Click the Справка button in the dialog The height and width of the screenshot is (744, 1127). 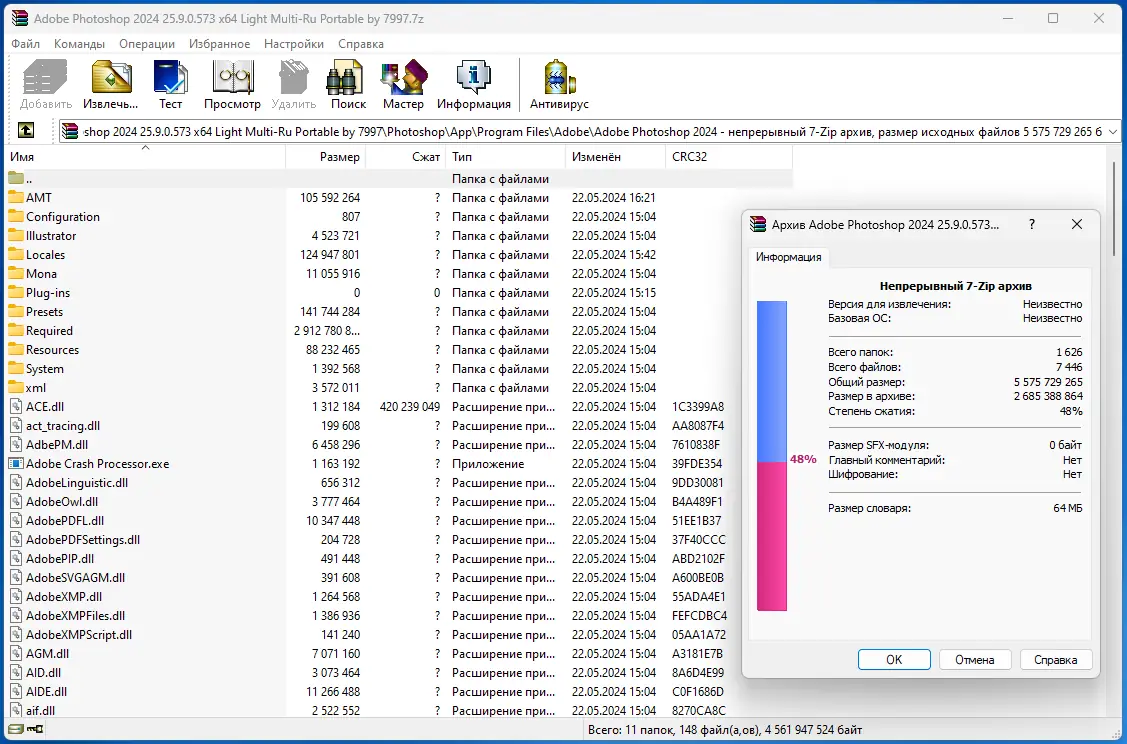[1055, 659]
